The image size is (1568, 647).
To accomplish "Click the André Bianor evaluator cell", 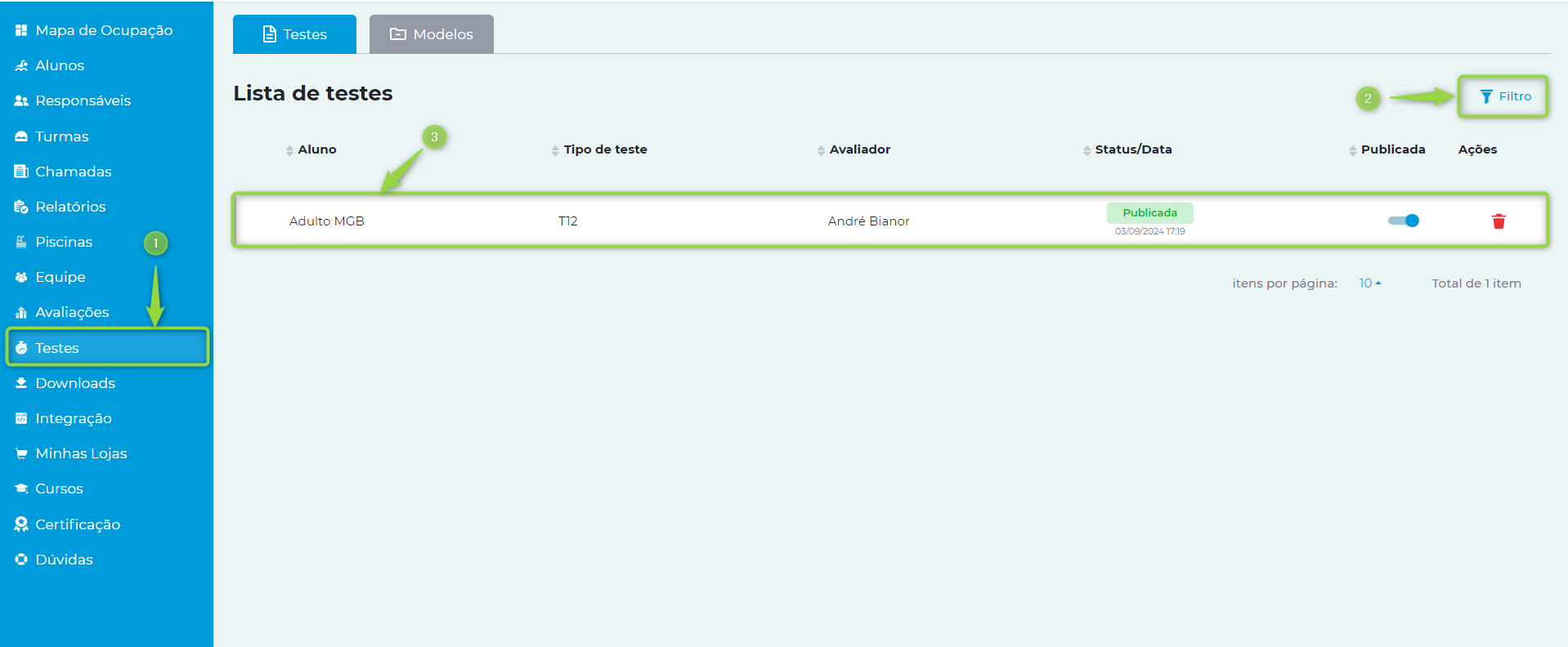I will pos(868,221).
